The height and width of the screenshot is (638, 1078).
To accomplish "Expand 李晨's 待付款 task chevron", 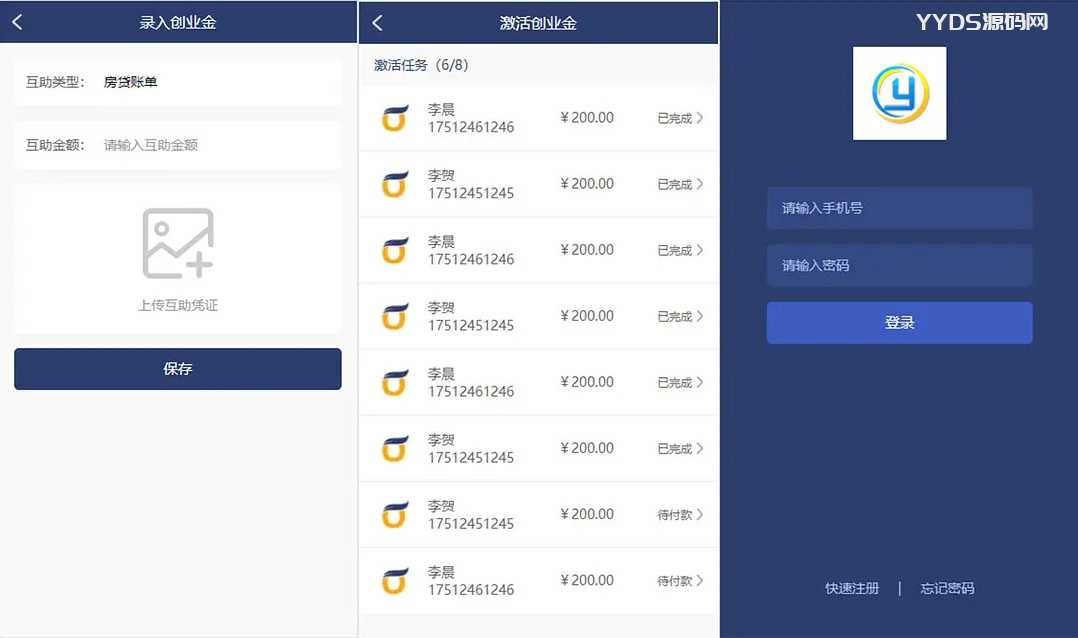I will pyautogui.click(x=699, y=581).
